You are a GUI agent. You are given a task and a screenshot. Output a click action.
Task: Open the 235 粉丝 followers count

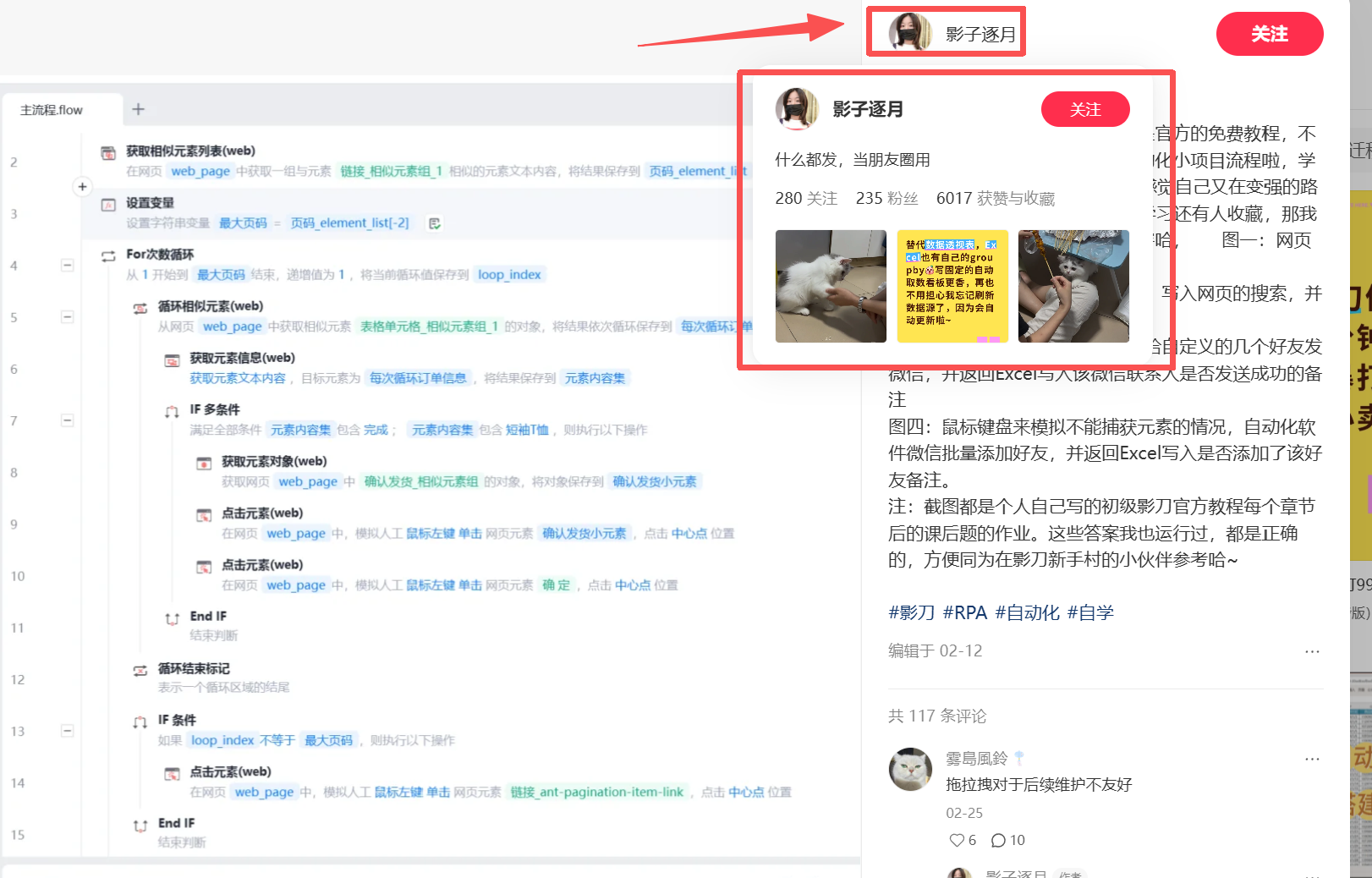click(x=886, y=198)
